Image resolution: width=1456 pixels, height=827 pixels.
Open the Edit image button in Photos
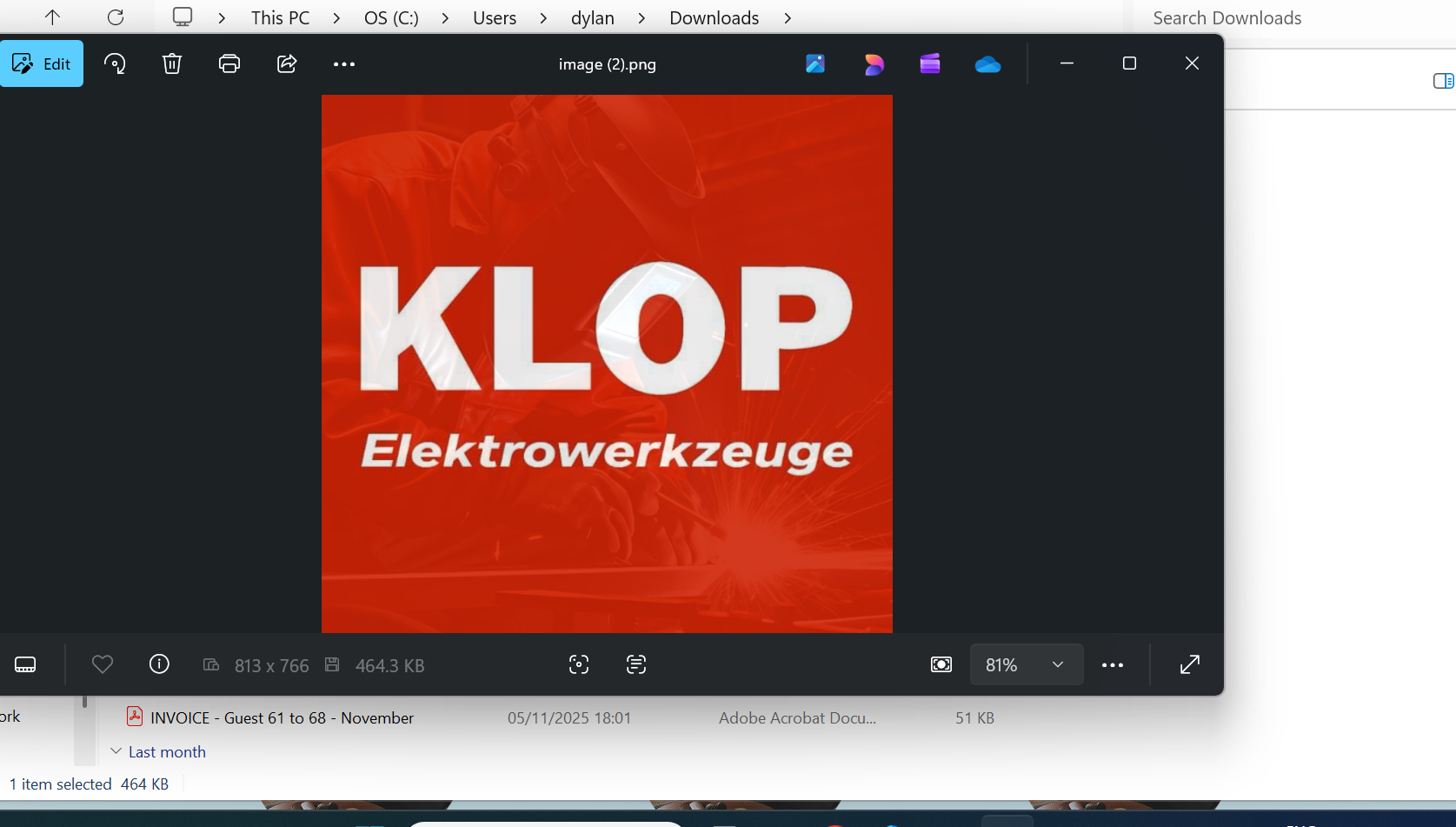click(42, 63)
